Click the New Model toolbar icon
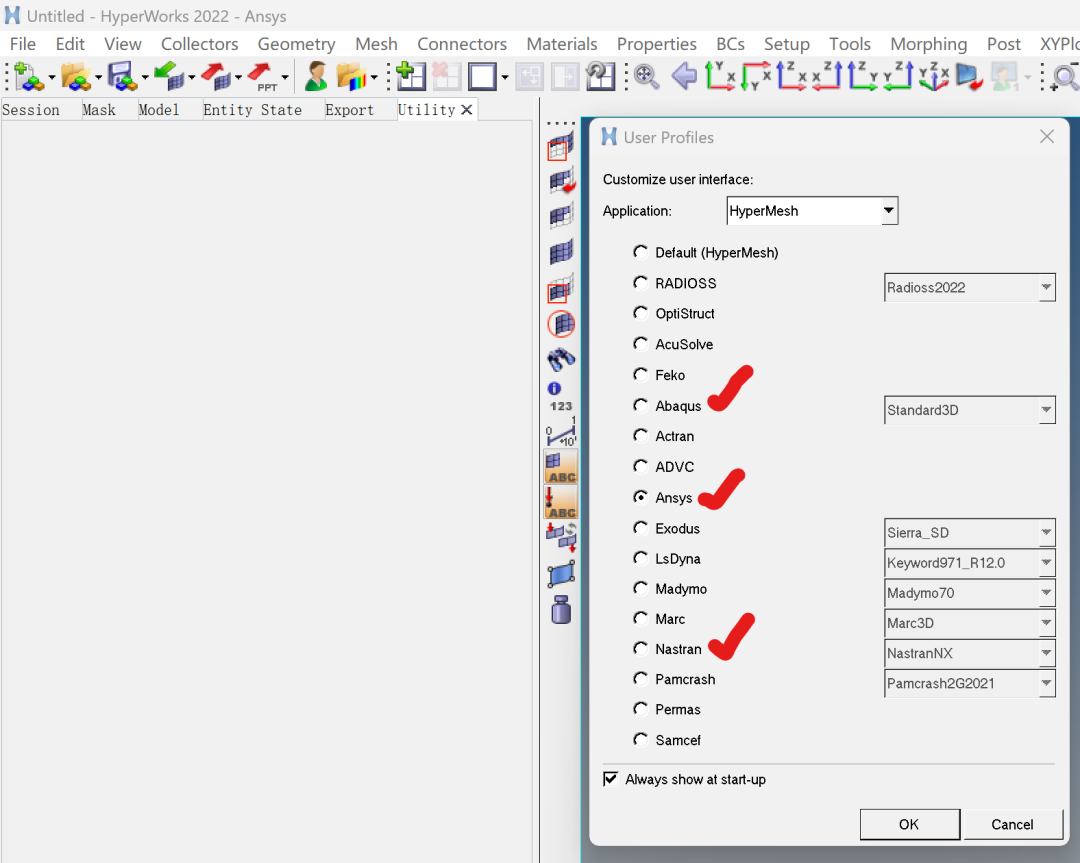1080x863 pixels. click(28, 76)
